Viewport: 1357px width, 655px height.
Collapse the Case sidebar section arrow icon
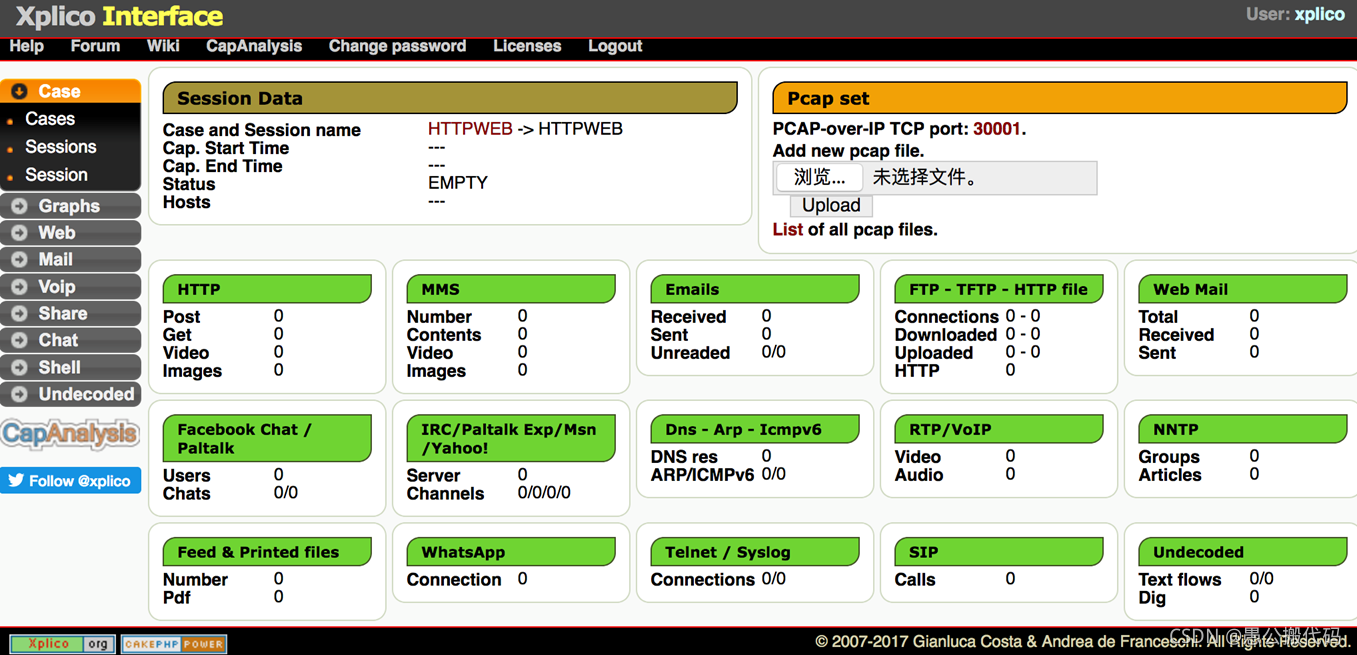click(19, 91)
